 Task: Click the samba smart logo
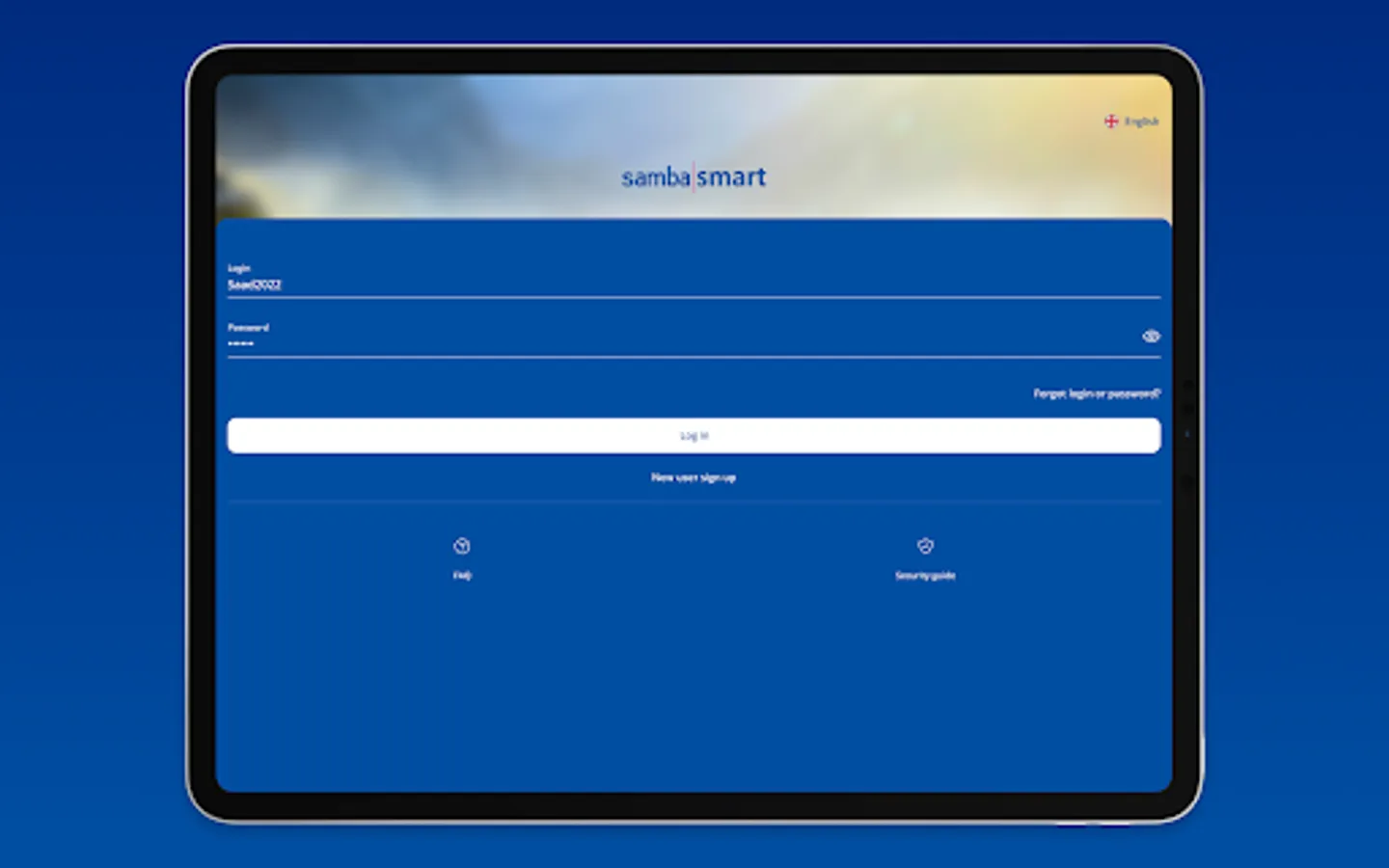(694, 176)
